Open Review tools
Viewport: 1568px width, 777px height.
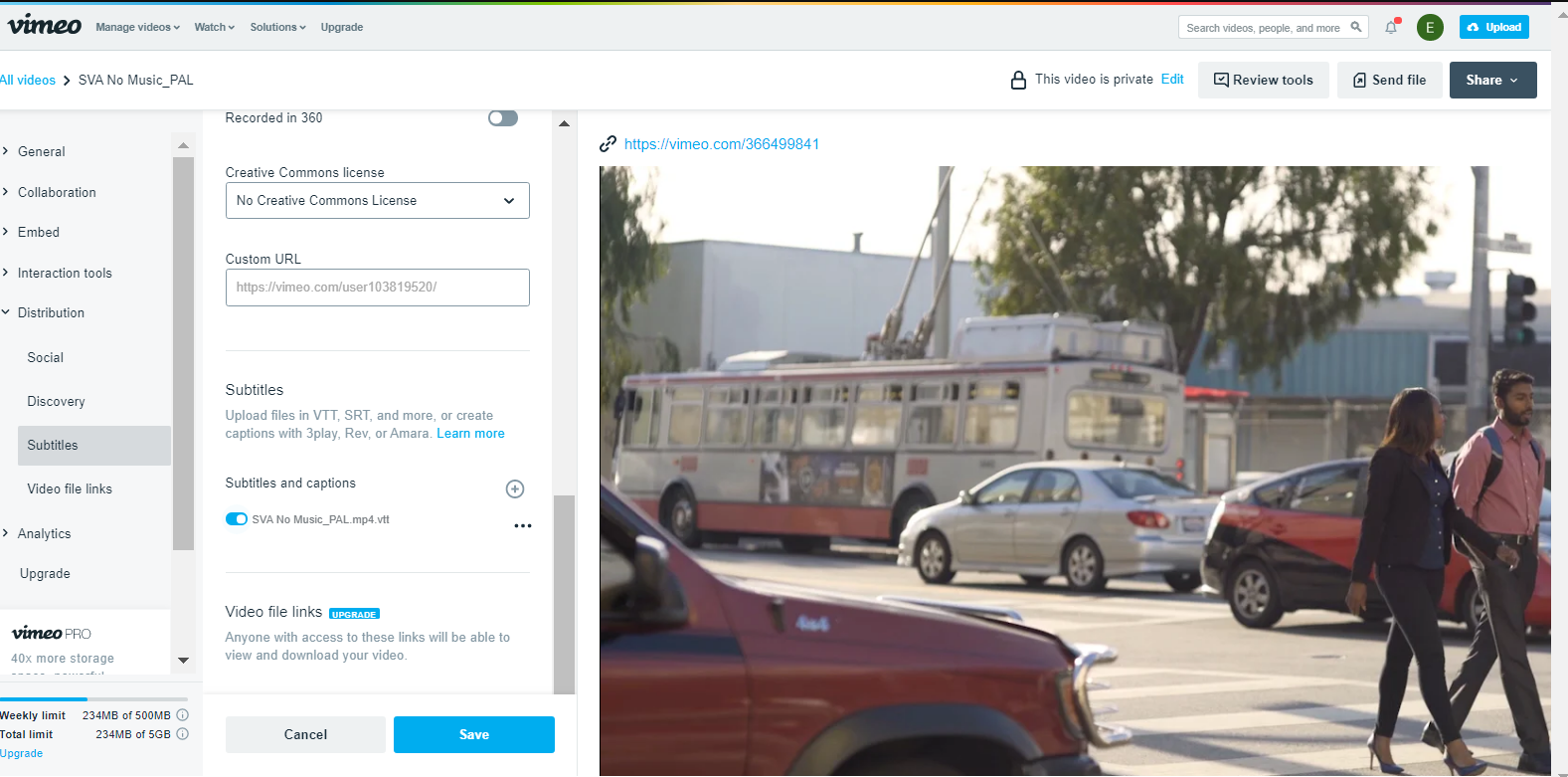click(1263, 80)
